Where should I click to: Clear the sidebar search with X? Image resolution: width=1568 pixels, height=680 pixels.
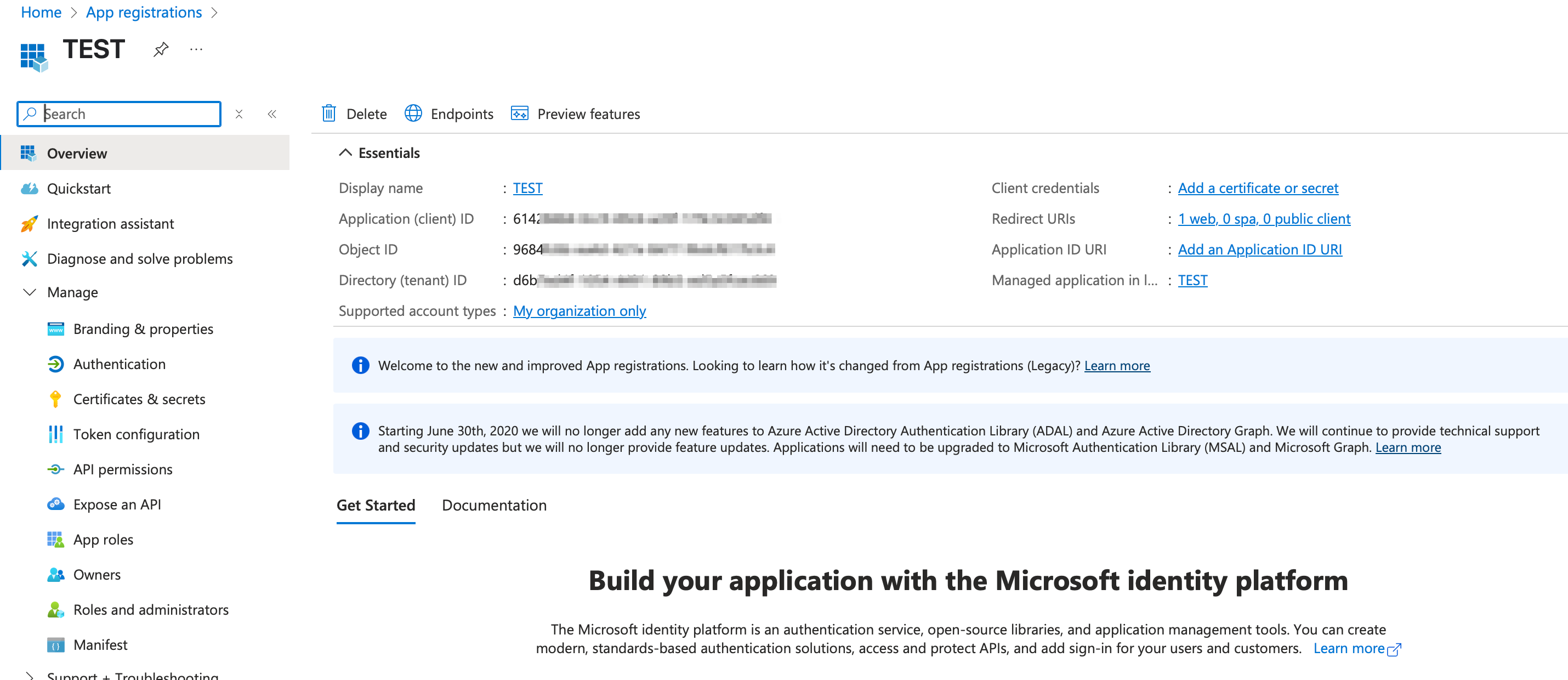(x=239, y=114)
